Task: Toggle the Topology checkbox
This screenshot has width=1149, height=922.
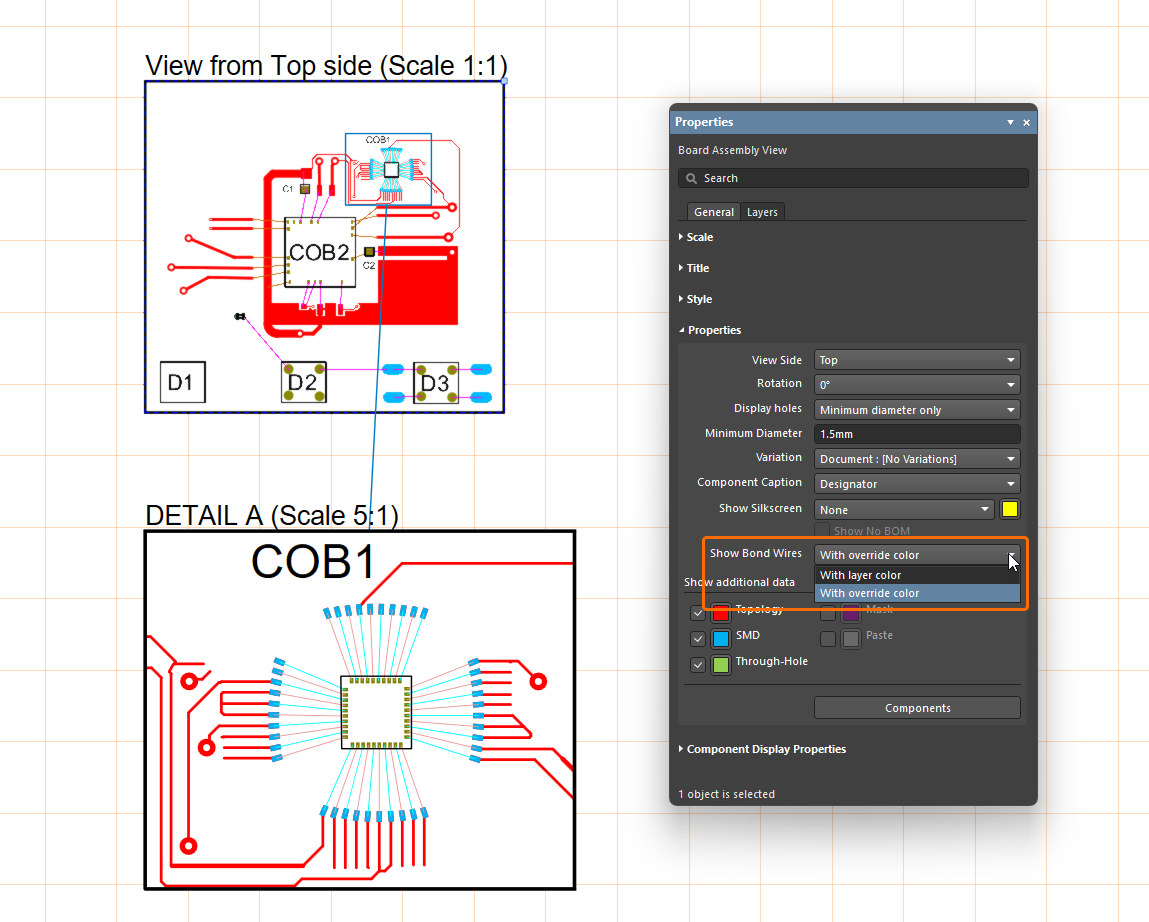Action: tap(698, 613)
